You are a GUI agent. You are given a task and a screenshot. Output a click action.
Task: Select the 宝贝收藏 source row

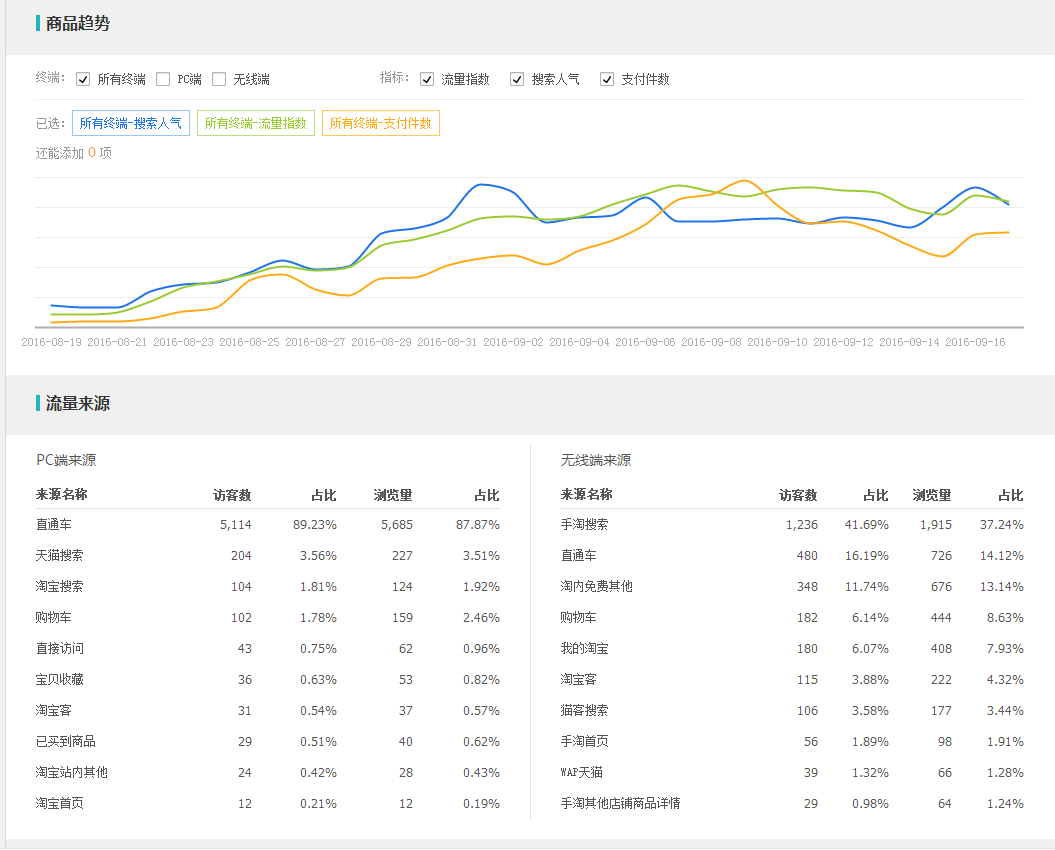(x=268, y=679)
